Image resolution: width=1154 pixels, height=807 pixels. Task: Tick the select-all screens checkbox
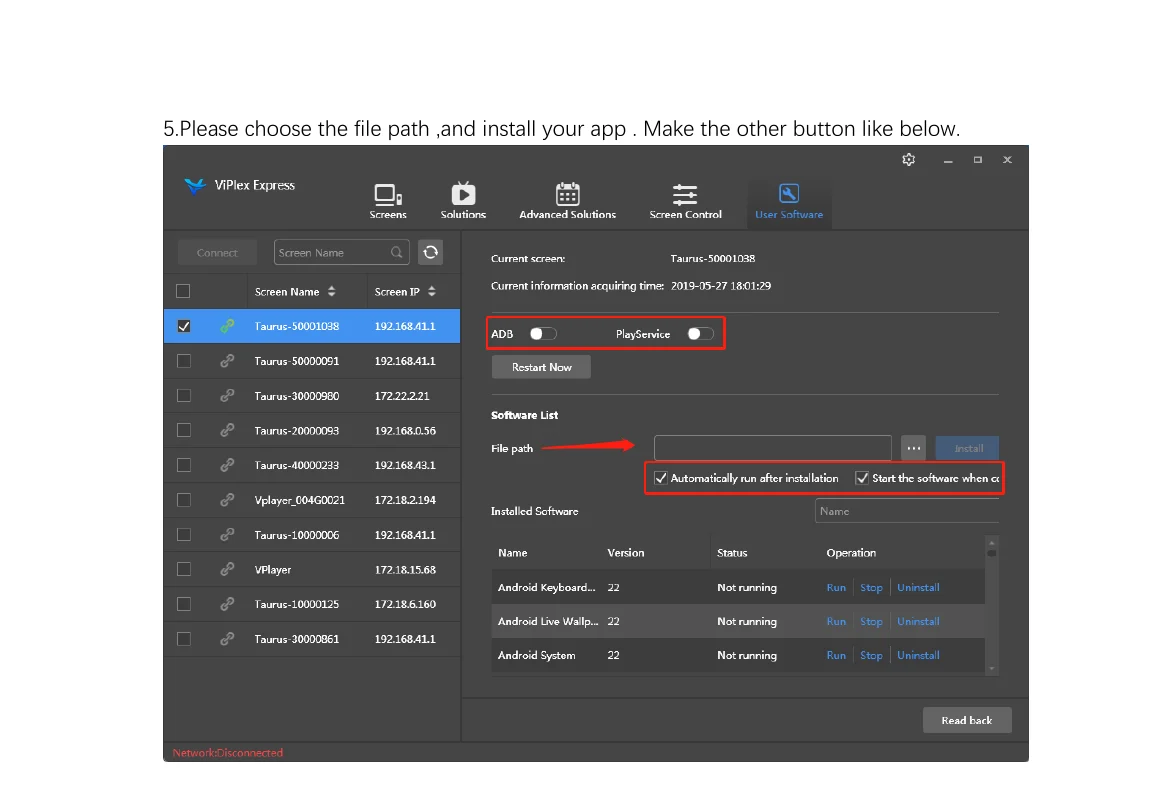[x=183, y=291]
